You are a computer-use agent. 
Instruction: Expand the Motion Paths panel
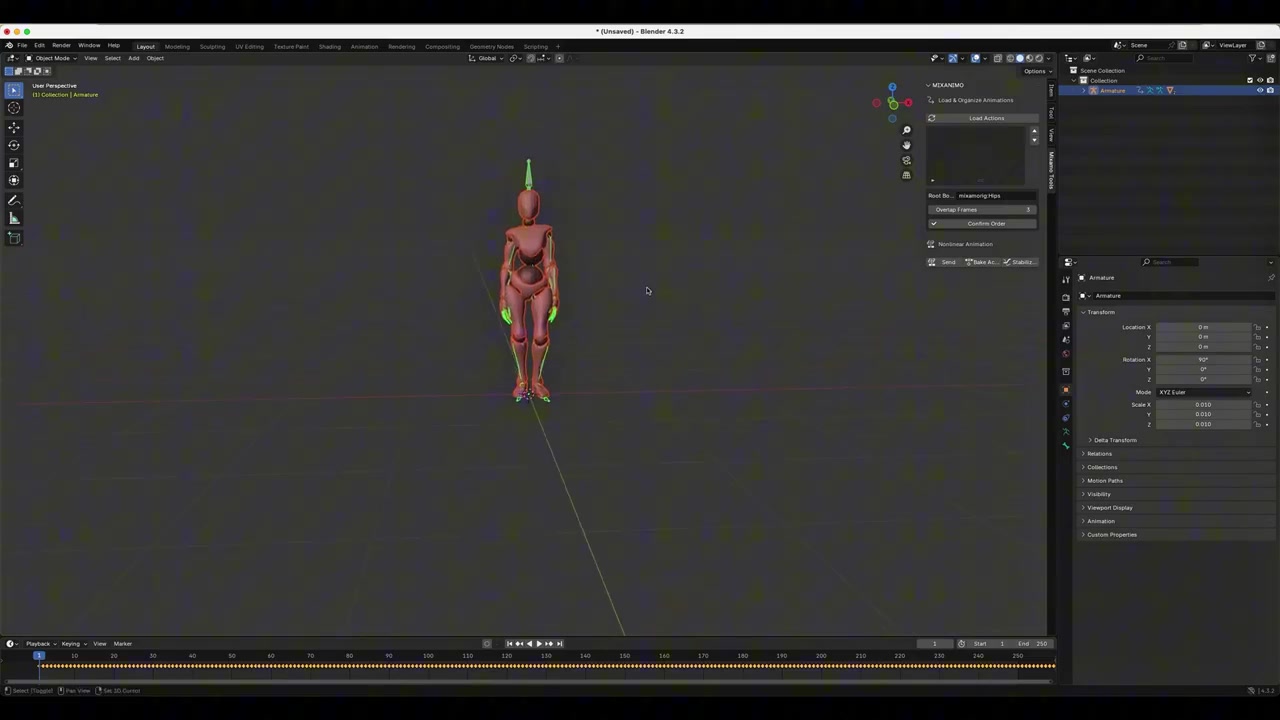[x=1104, y=481]
